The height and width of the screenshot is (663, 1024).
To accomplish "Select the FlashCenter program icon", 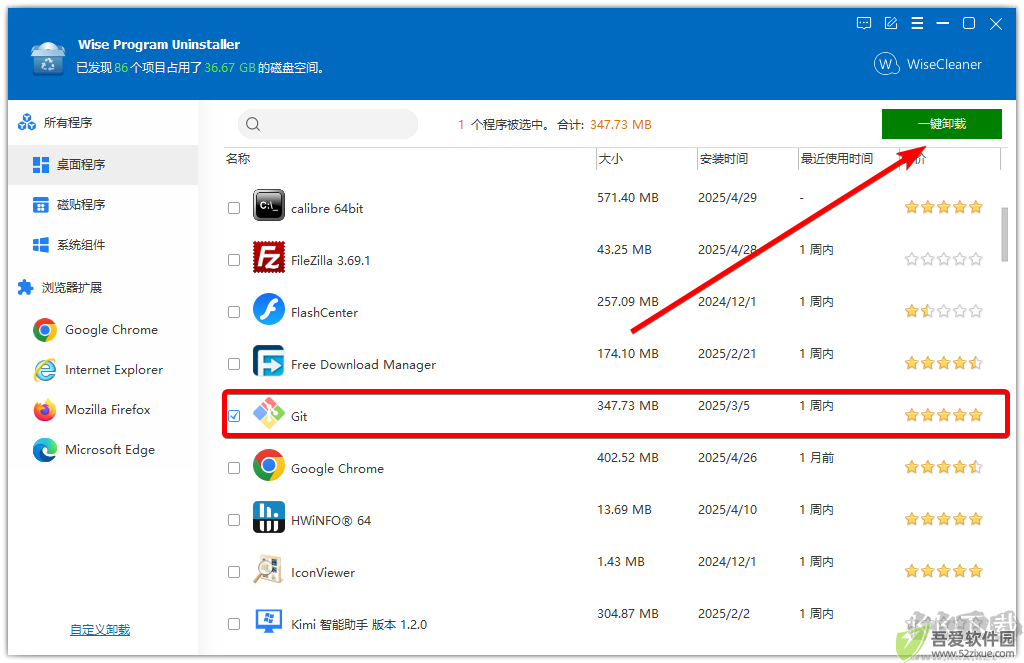I will tap(268, 309).
